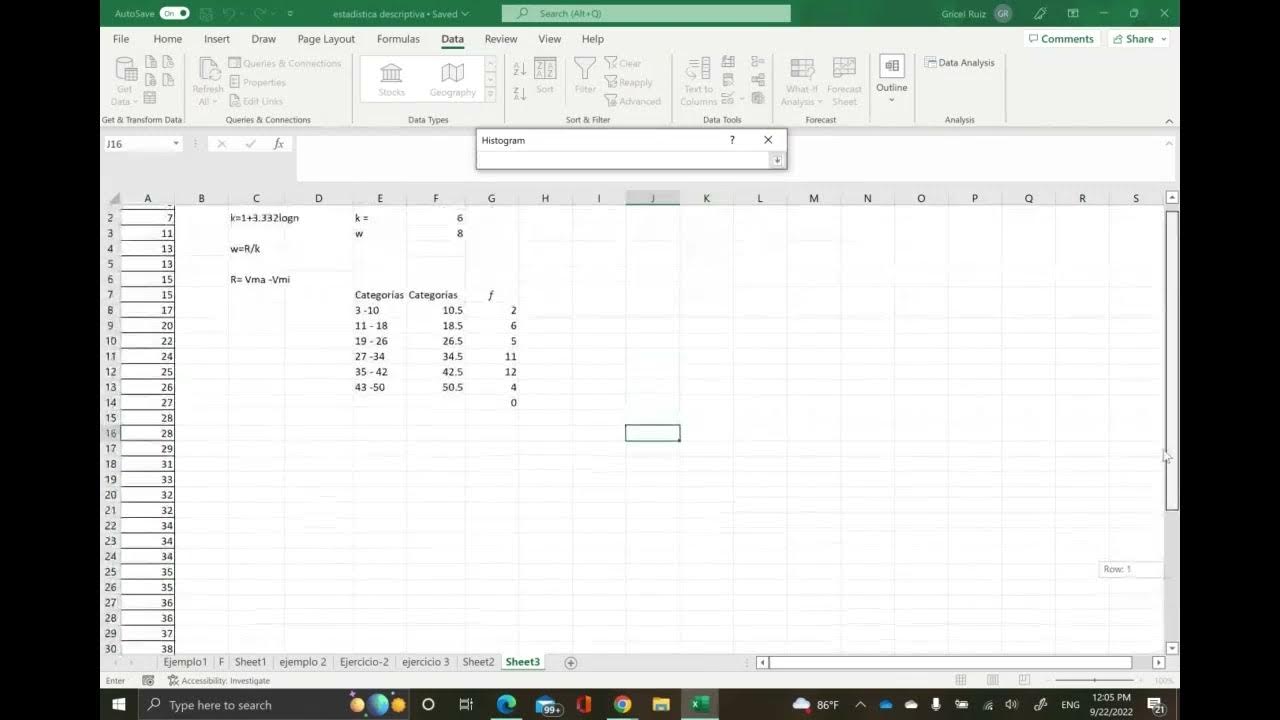This screenshot has height=720, width=1280.
Task: Click Queries & Connections
Action: tap(285, 63)
